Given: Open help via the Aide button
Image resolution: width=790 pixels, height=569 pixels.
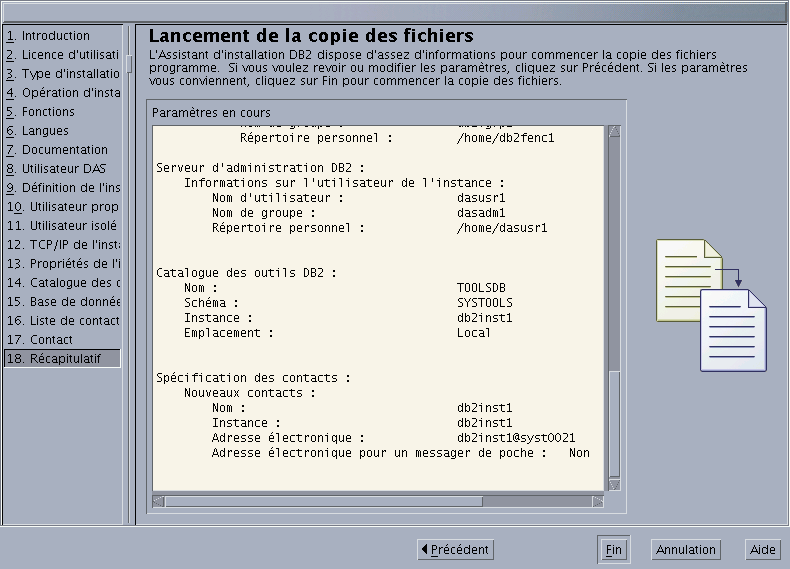Looking at the screenshot, I should coord(762,549).
